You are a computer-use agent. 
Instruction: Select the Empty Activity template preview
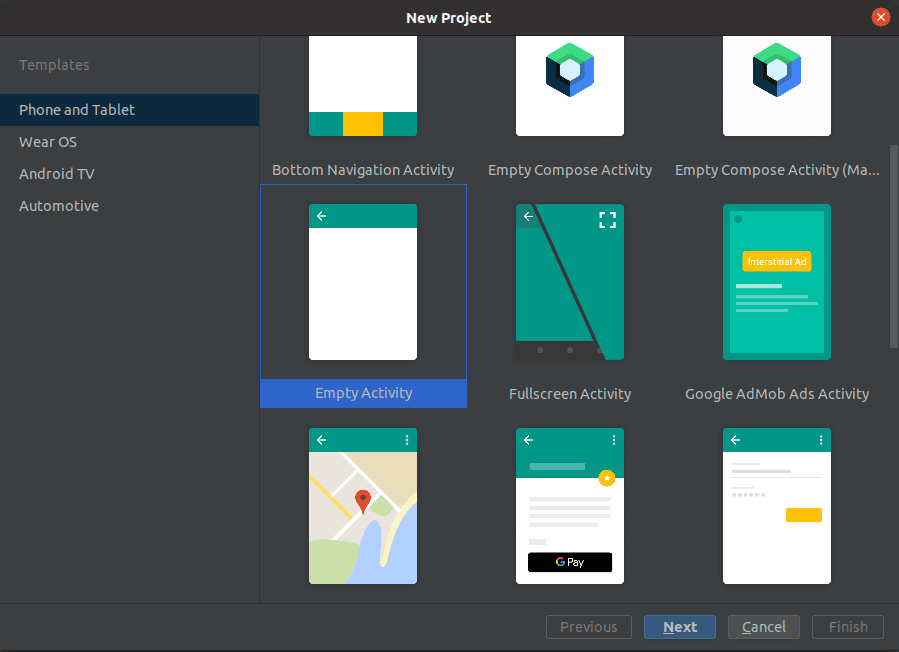click(x=363, y=282)
